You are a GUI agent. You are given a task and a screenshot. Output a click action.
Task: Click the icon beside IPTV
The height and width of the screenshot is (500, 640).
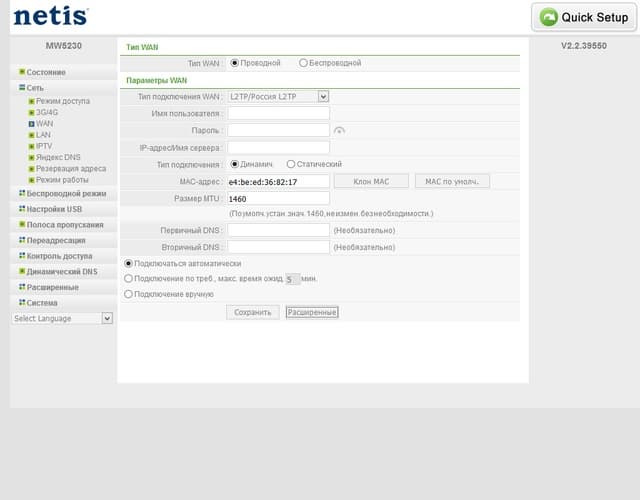(31, 146)
